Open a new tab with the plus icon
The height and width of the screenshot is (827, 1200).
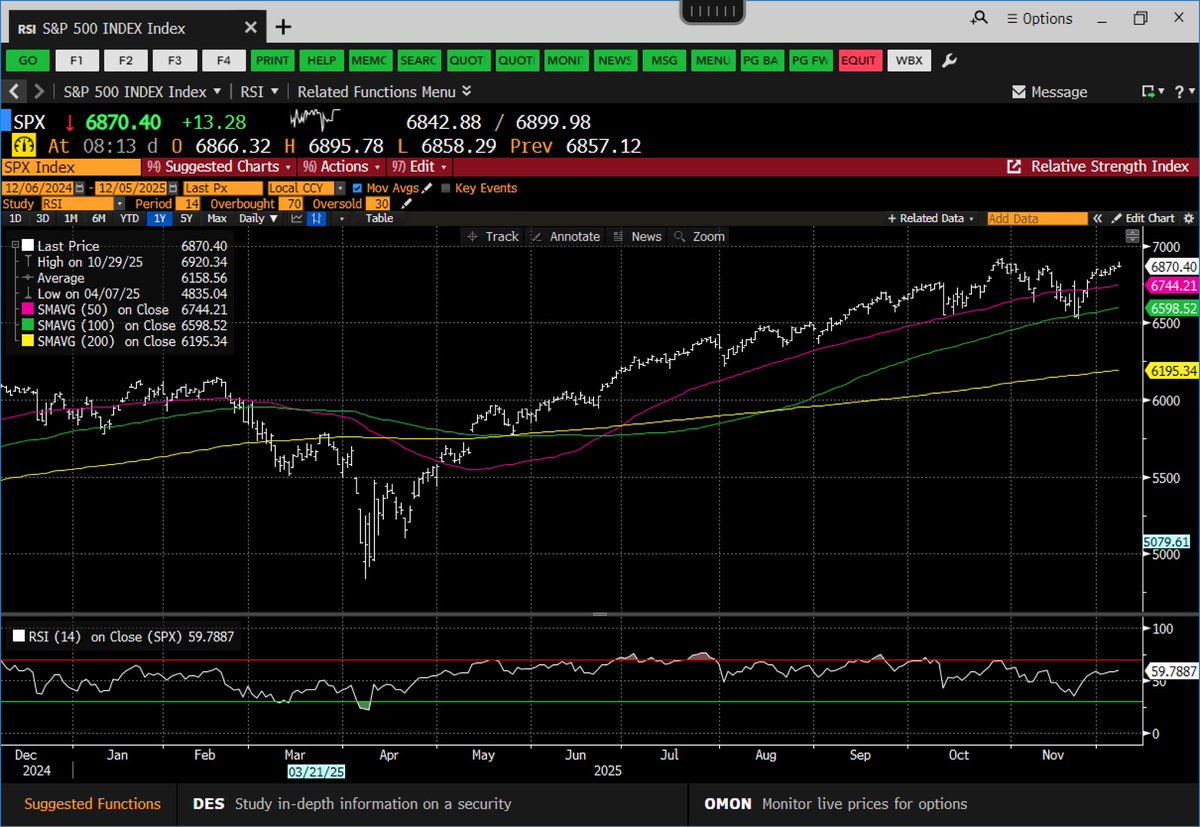pos(283,27)
